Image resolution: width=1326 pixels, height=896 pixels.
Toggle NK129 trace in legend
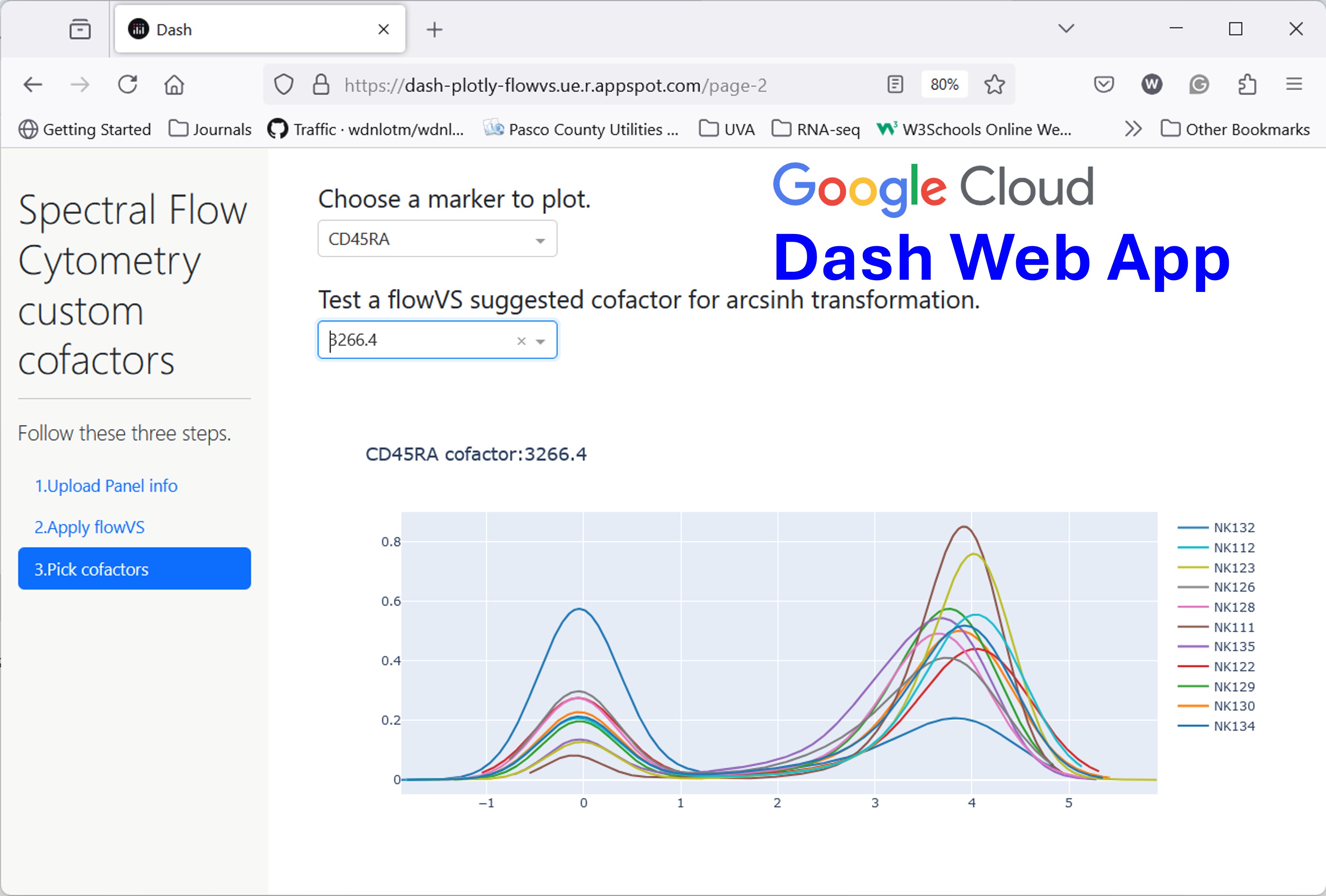pyautogui.click(x=1217, y=686)
